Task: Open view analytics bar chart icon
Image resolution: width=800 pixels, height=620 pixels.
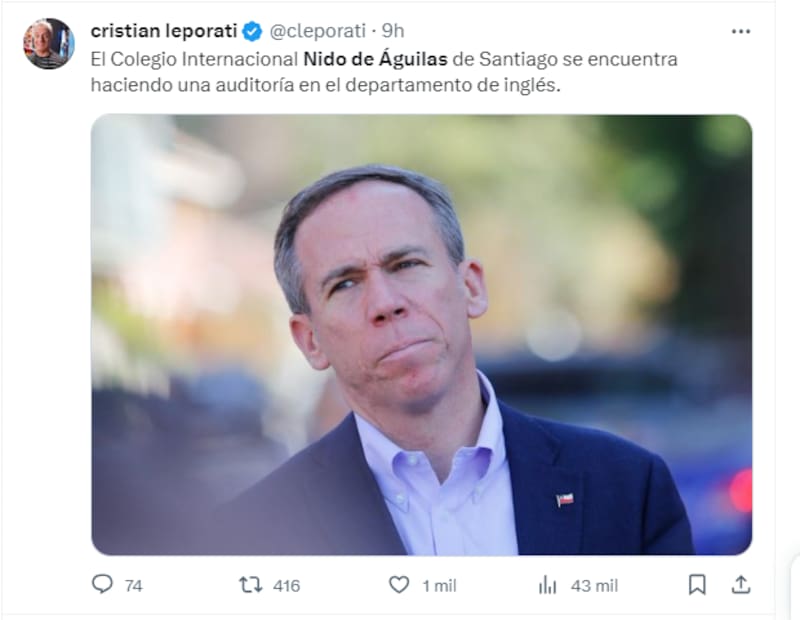Action: 547,585
